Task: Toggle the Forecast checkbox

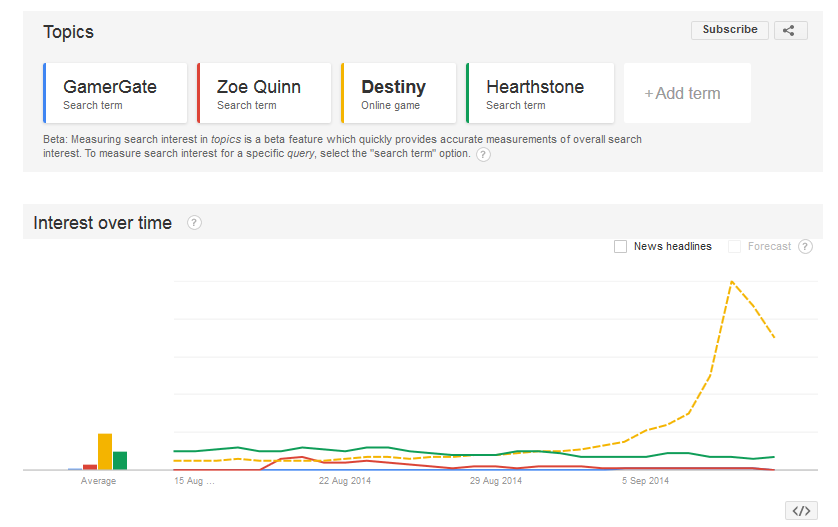Action: point(735,246)
